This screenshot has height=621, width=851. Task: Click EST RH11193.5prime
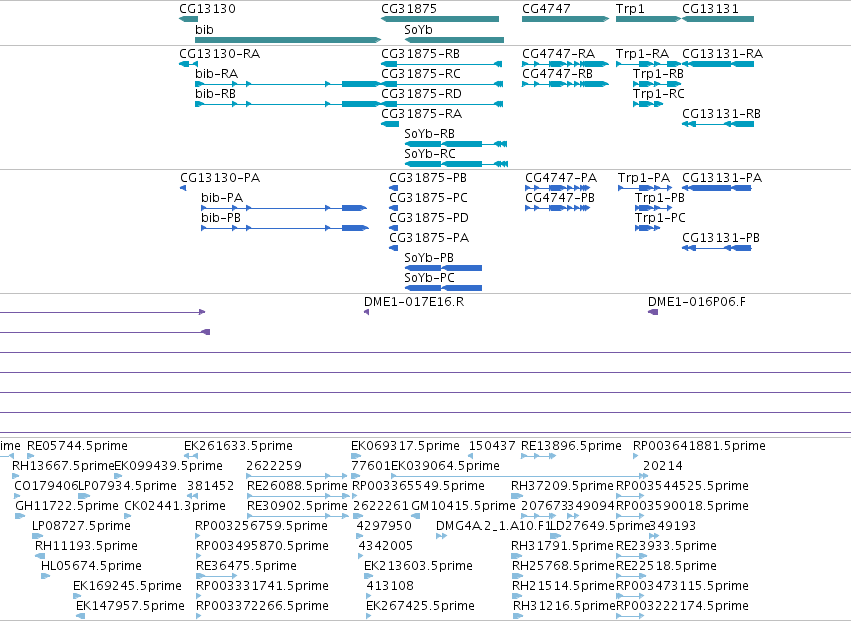(x=86, y=546)
